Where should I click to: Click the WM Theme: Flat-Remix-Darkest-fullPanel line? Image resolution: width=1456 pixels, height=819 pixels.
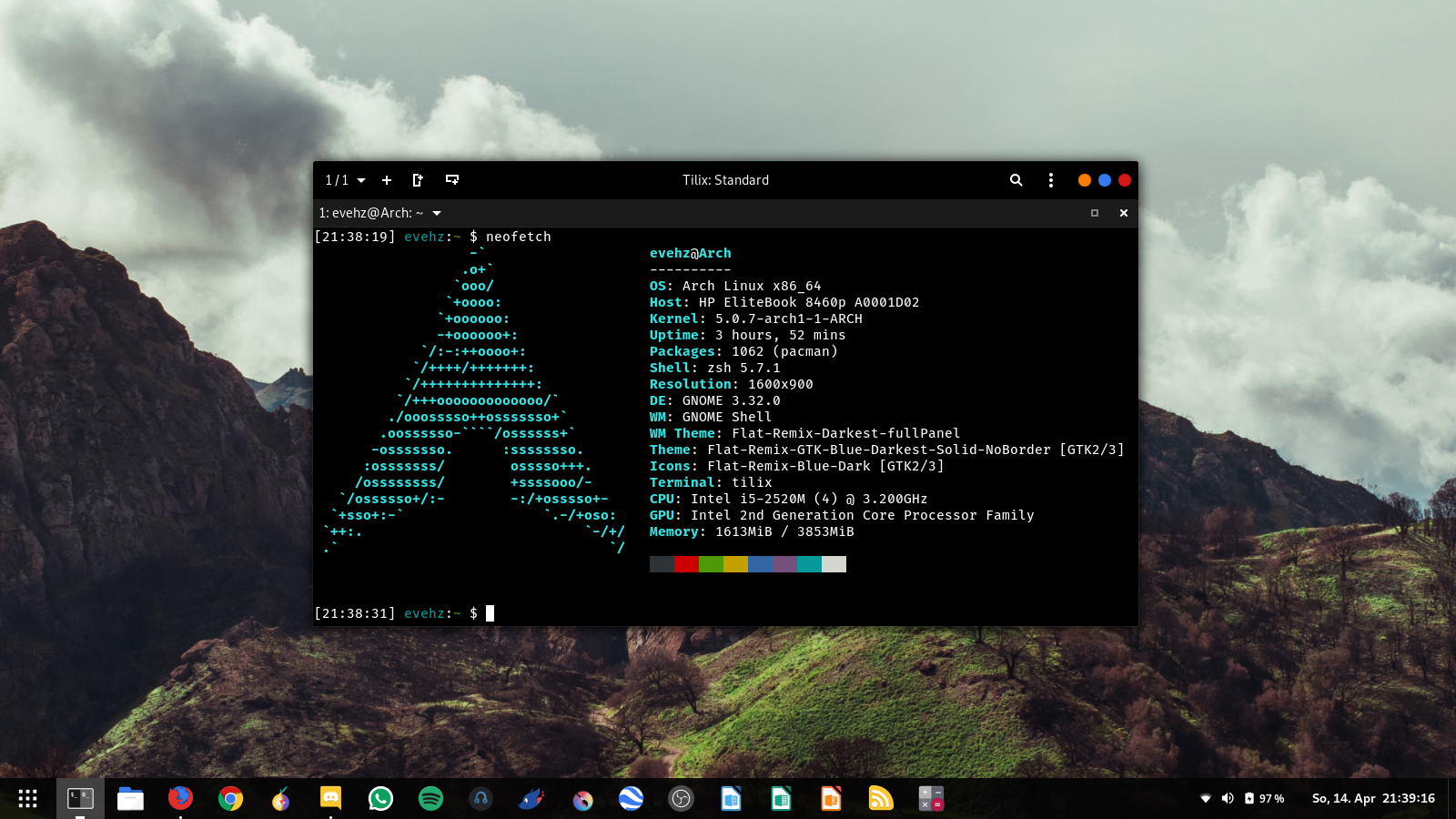tap(805, 433)
